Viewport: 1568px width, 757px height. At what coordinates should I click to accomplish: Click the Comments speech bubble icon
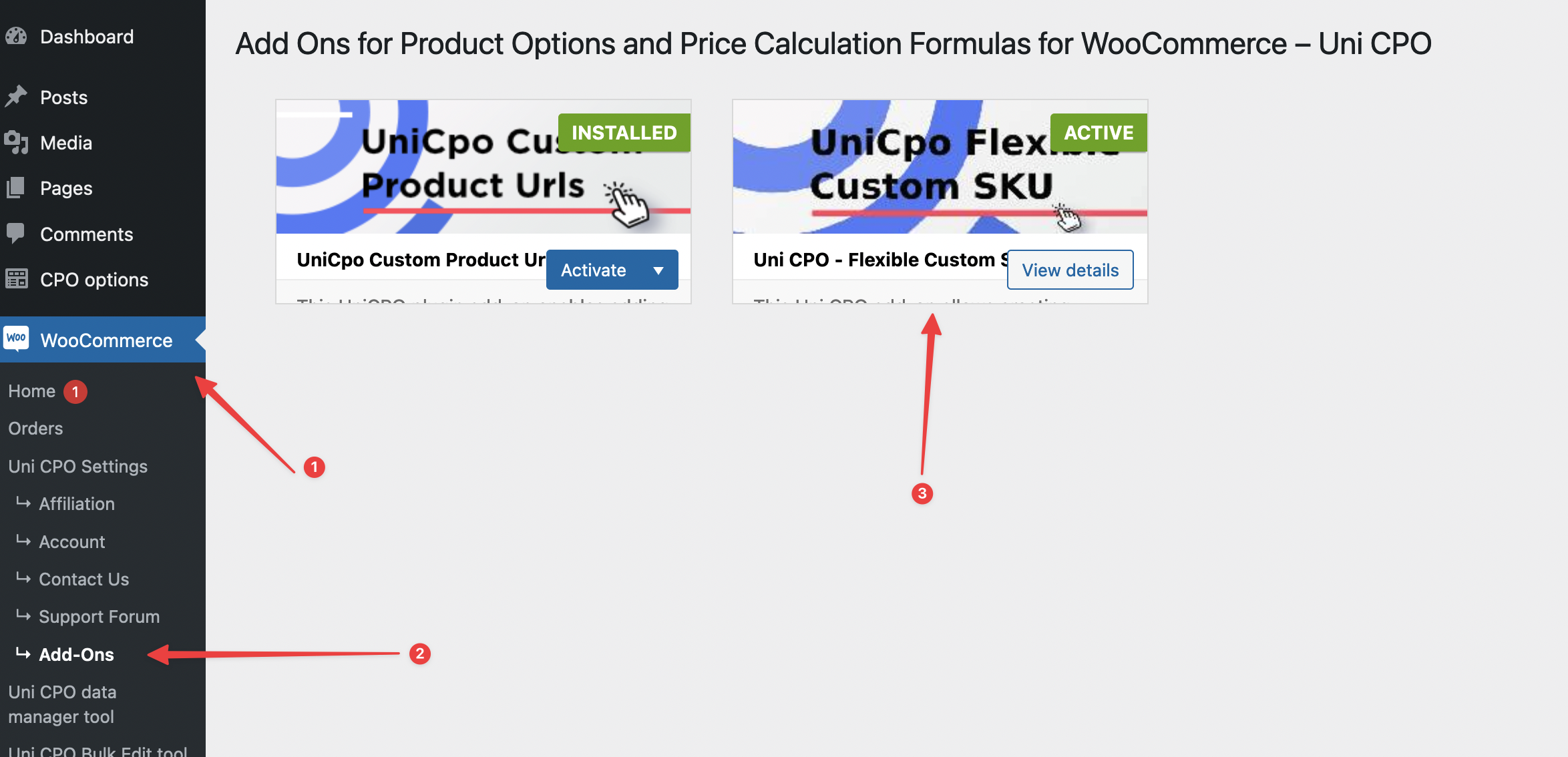16,234
